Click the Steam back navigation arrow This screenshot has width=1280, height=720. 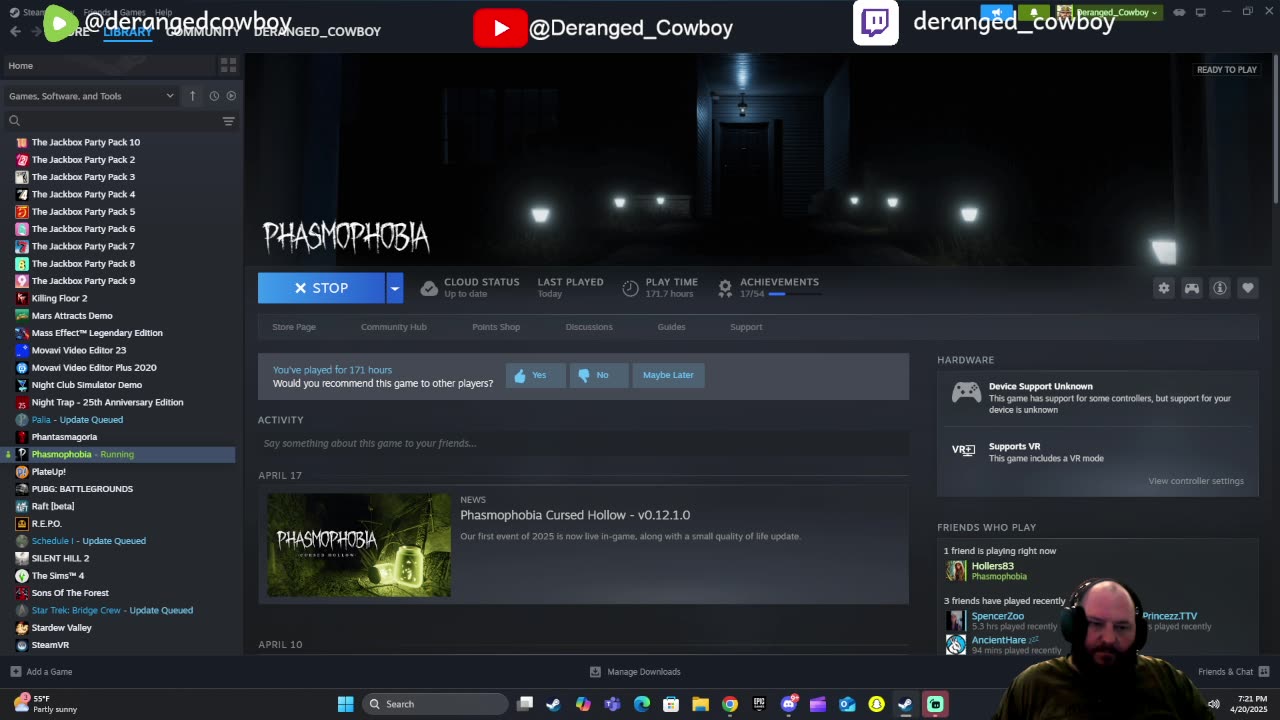[x=15, y=31]
